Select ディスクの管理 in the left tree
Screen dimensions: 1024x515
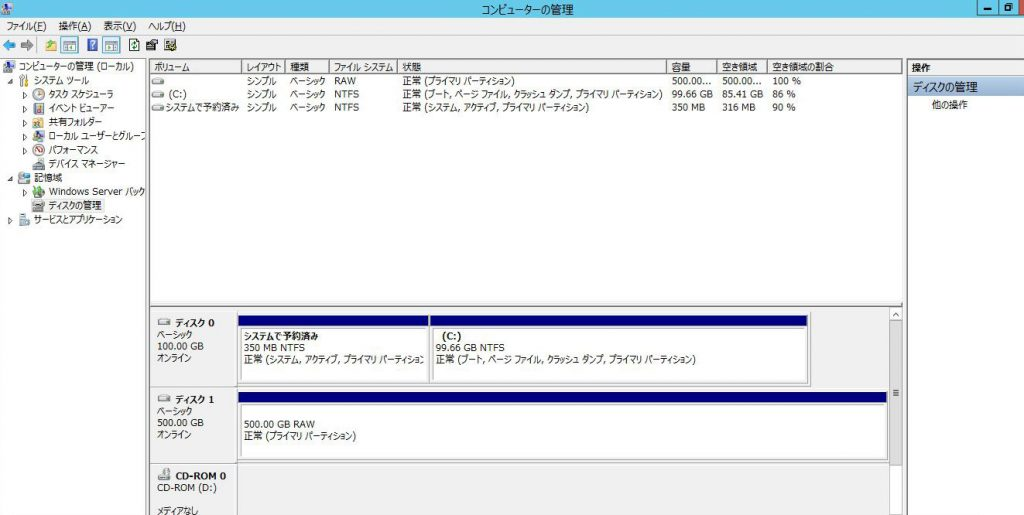[75, 205]
